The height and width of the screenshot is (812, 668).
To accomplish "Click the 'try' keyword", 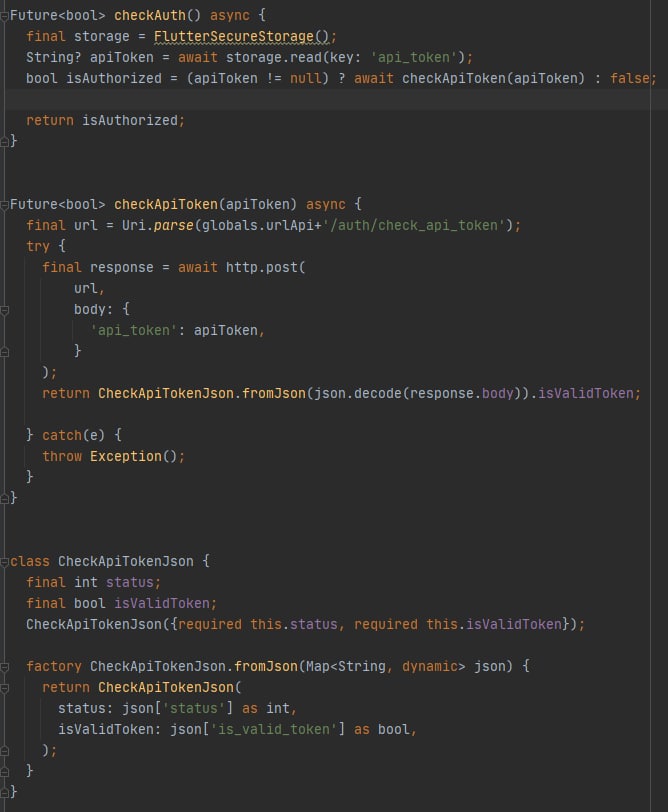I will point(38,246).
